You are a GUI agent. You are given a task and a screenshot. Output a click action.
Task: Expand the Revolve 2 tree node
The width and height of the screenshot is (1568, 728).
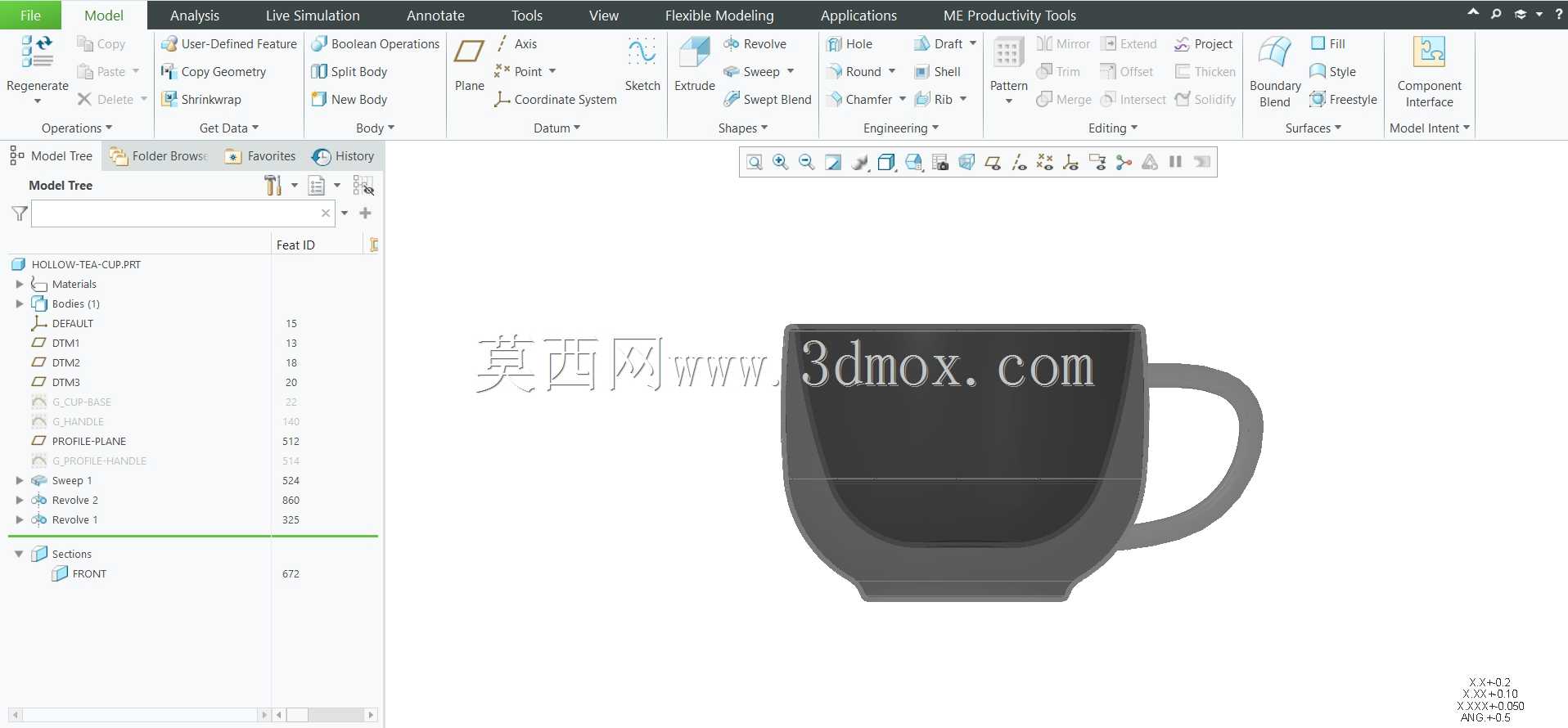[x=20, y=501]
